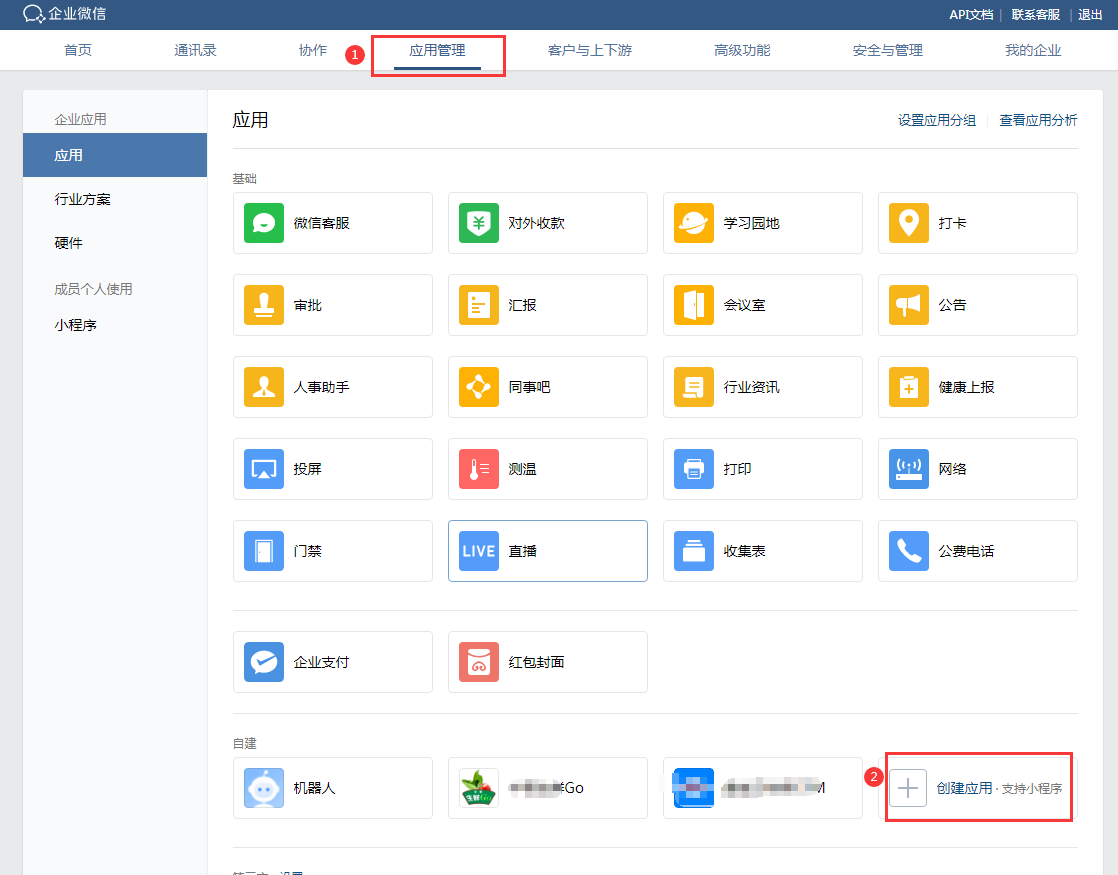Image resolution: width=1118 pixels, height=875 pixels.
Task: Switch to the 通讯录 tab
Action: tap(195, 50)
